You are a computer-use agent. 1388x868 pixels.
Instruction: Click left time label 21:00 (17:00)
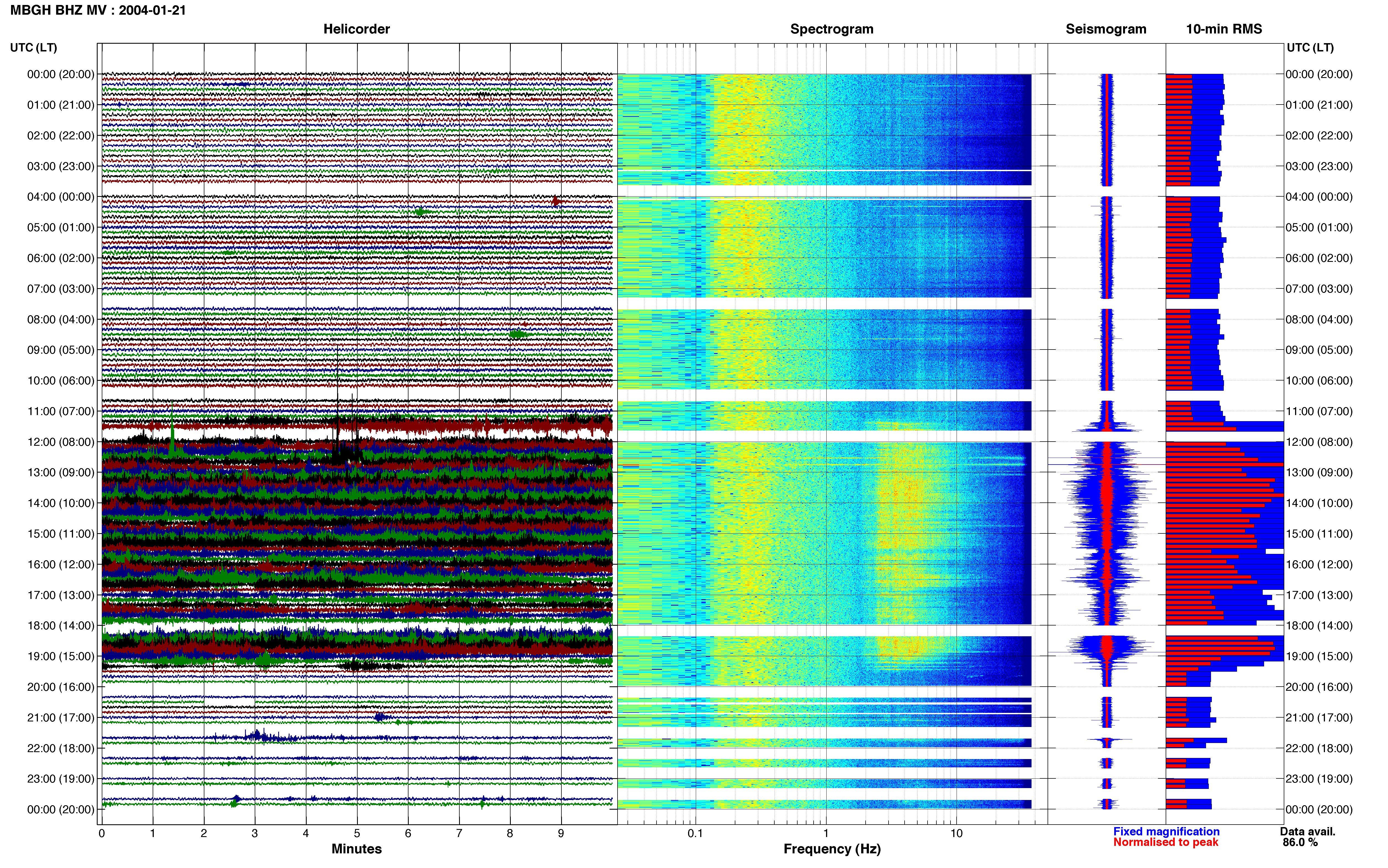coord(61,717)
